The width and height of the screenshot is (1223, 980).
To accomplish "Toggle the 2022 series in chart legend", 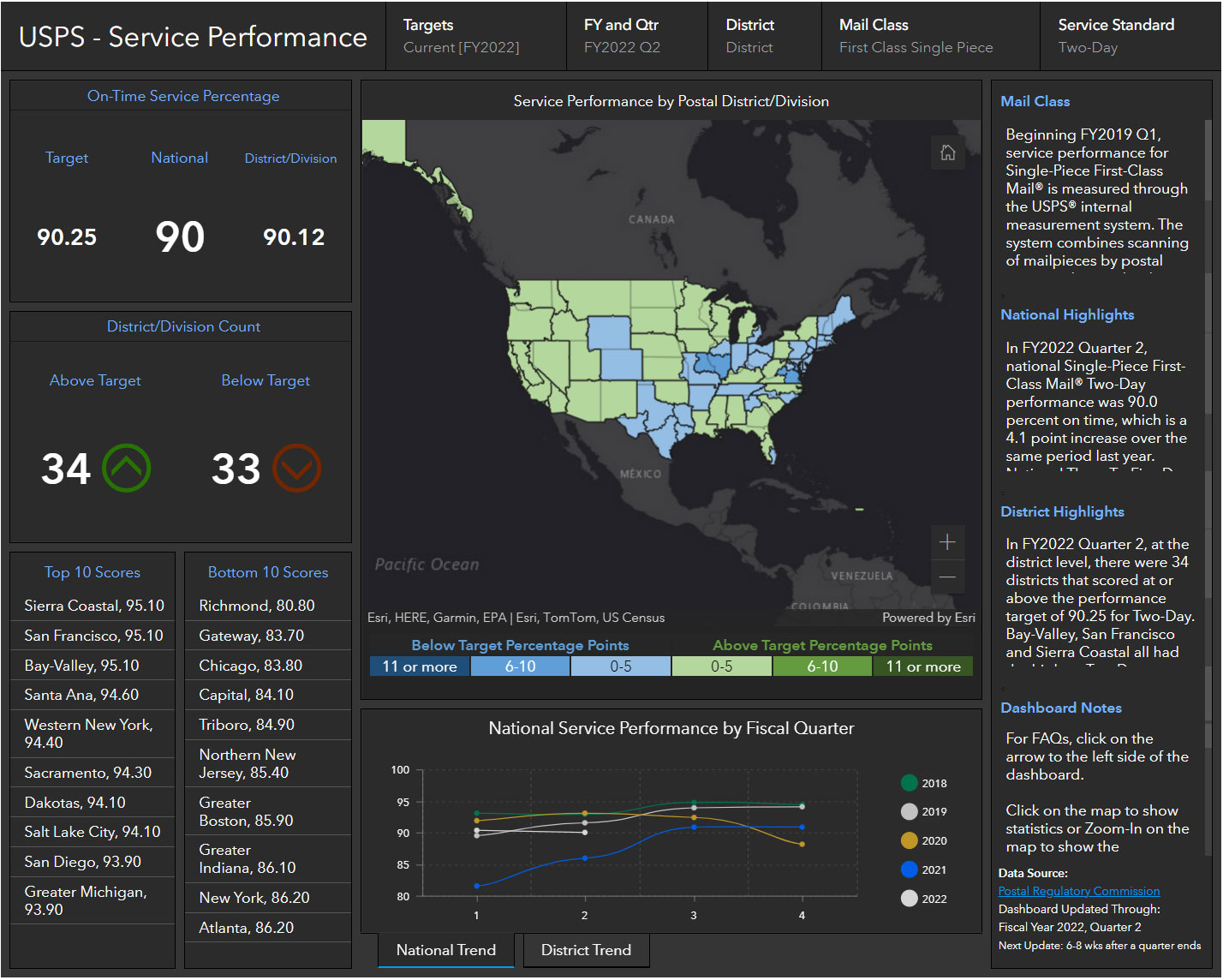I will (x=924, y=899).
